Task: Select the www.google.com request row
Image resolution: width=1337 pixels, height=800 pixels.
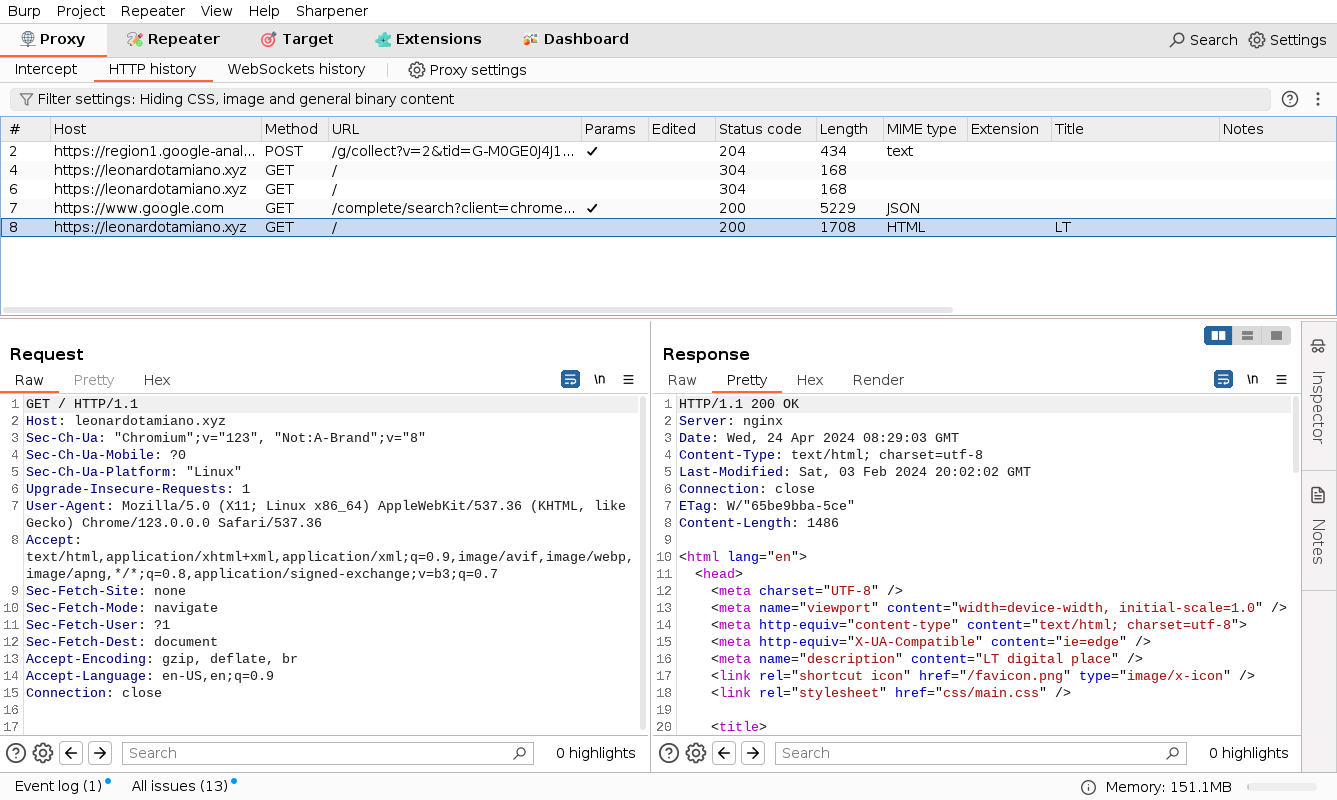Action: point(668,208)
